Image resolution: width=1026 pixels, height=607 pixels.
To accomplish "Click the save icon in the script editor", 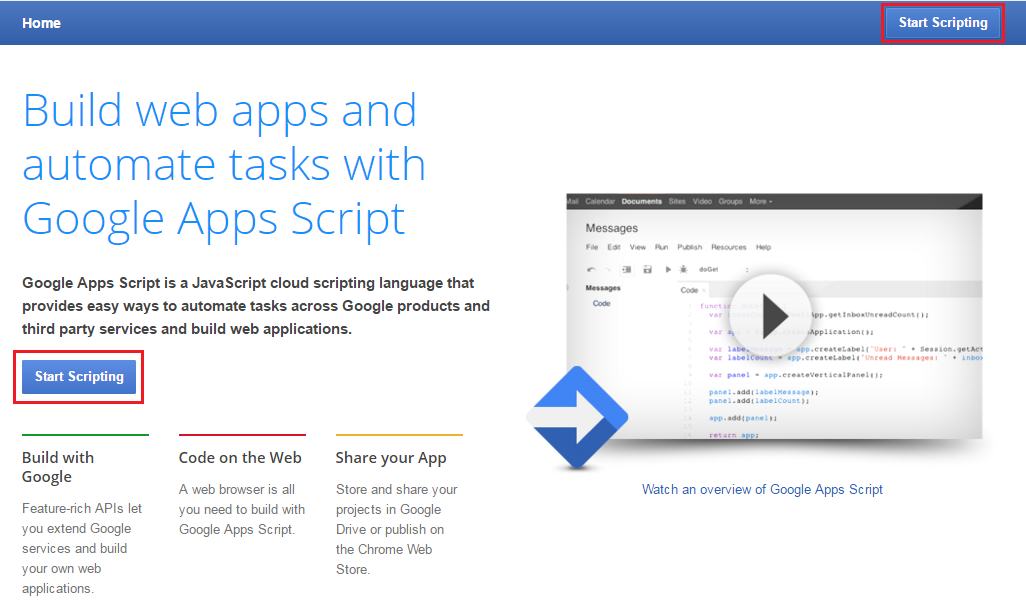I will click(648, 270).
